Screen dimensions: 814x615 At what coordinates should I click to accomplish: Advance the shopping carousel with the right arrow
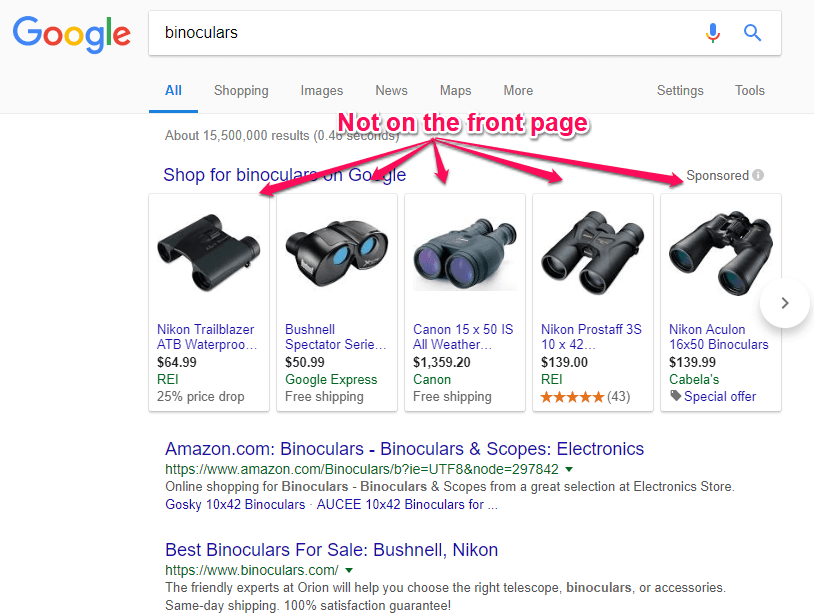(x=784, y=302)
